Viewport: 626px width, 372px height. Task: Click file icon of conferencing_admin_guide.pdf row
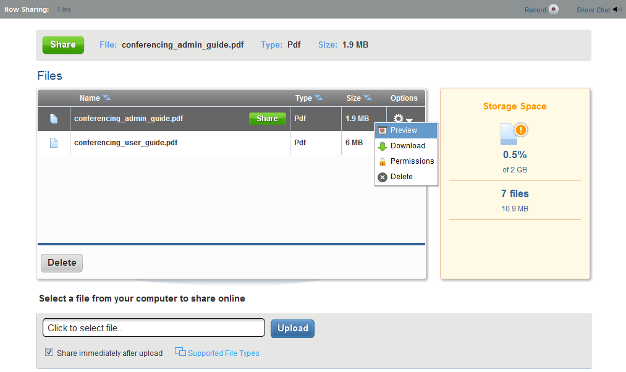pos(53,119)
